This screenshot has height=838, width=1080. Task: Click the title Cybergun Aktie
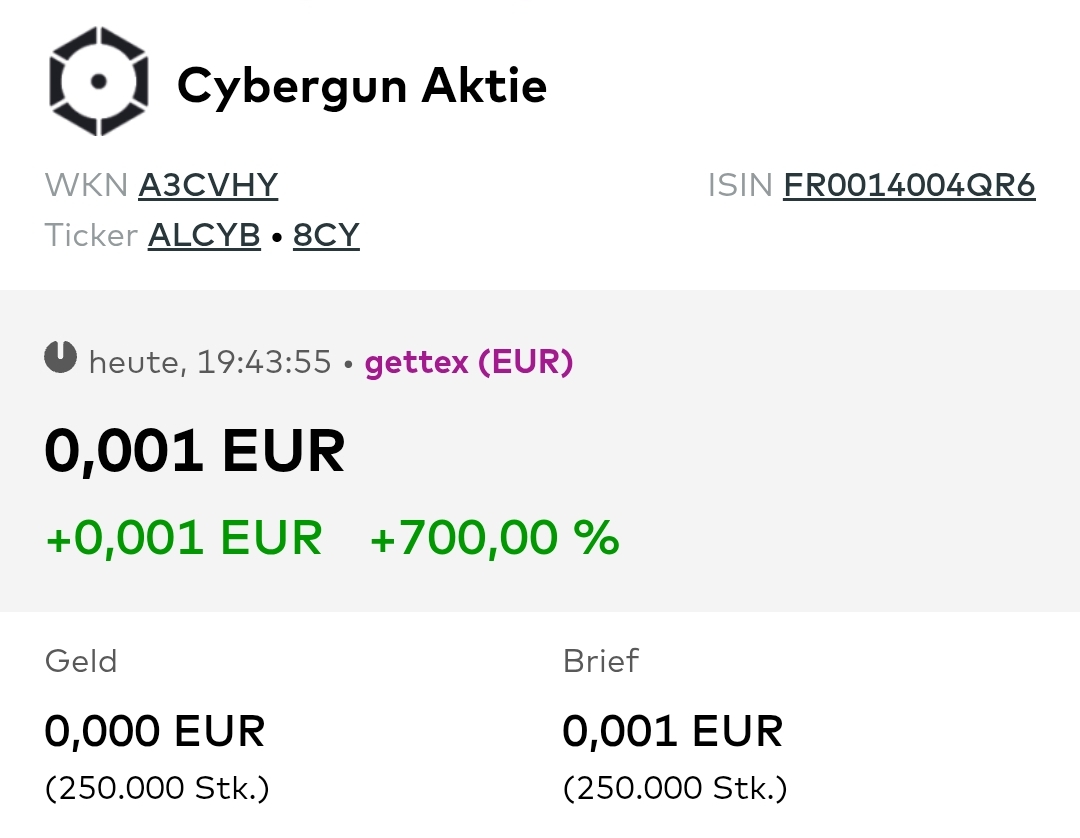coord(363,85)
